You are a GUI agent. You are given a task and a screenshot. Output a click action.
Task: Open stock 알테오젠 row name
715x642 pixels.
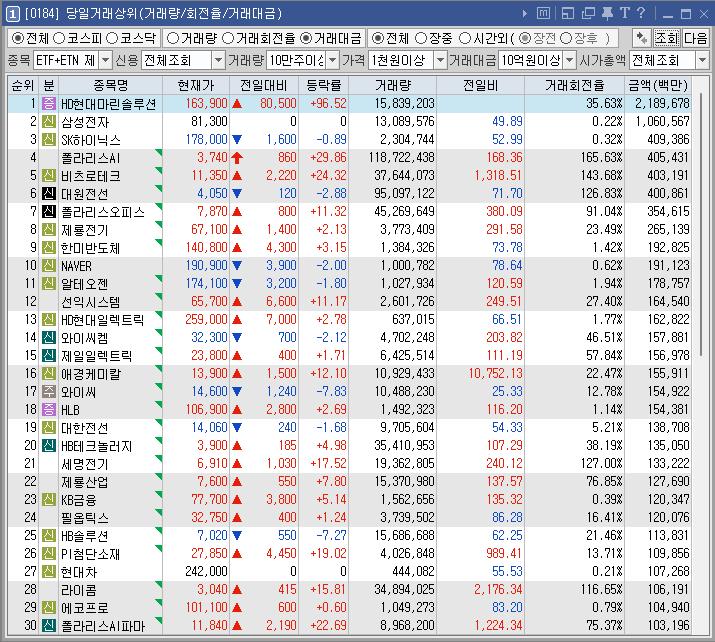point(85,284)
